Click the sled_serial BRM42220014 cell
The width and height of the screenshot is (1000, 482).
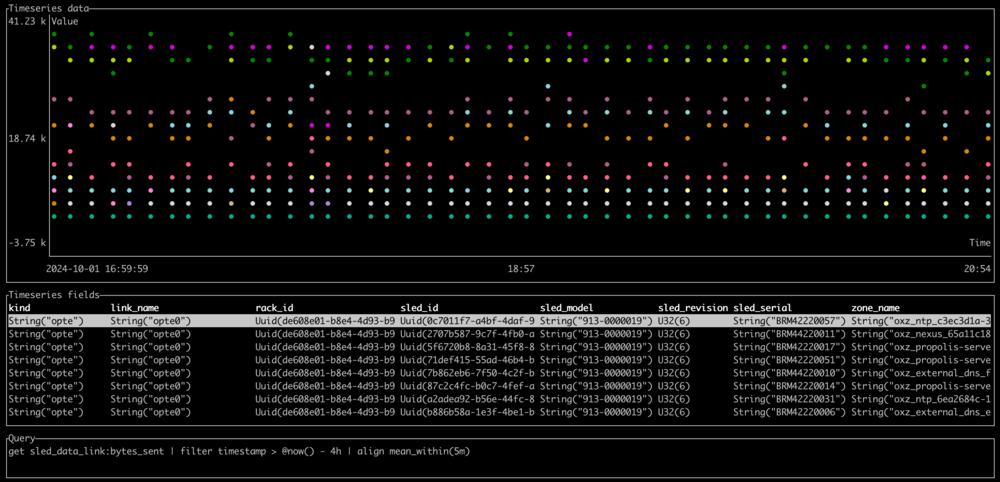tap(790, 386)
